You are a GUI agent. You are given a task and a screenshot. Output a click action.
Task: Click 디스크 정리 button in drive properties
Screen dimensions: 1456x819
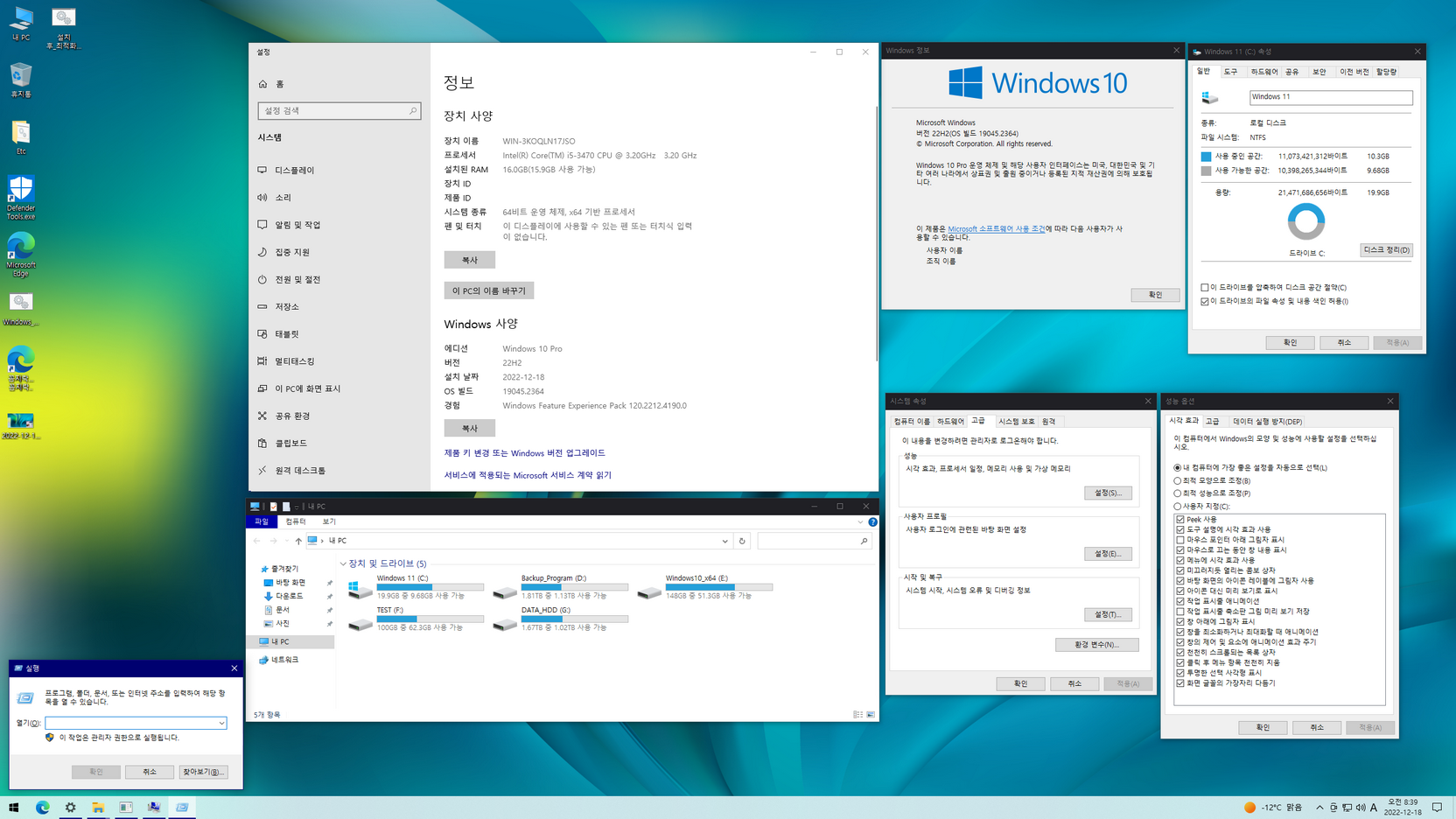point(1387,249)
